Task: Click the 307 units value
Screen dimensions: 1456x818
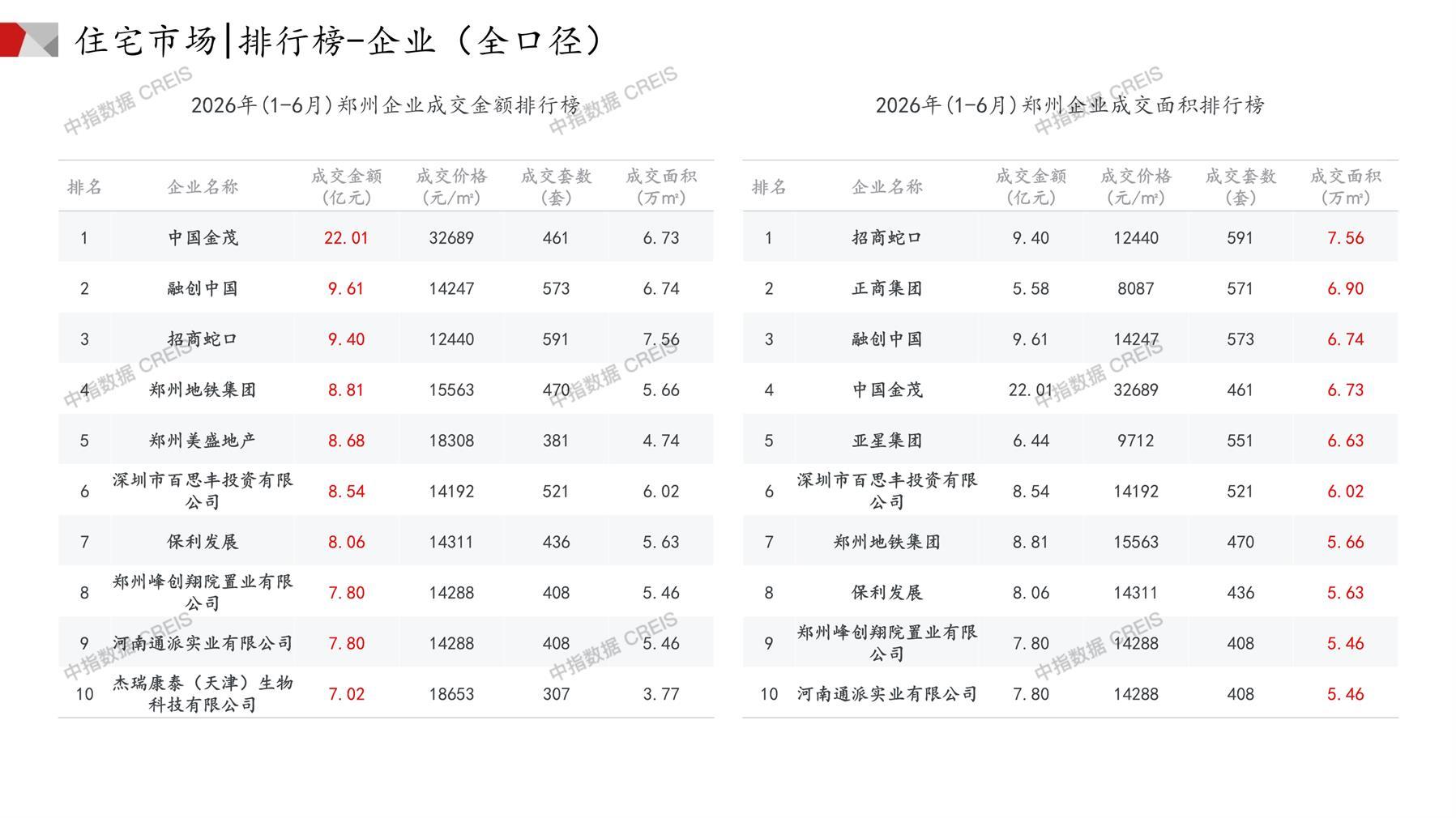Action: (556, 694)
